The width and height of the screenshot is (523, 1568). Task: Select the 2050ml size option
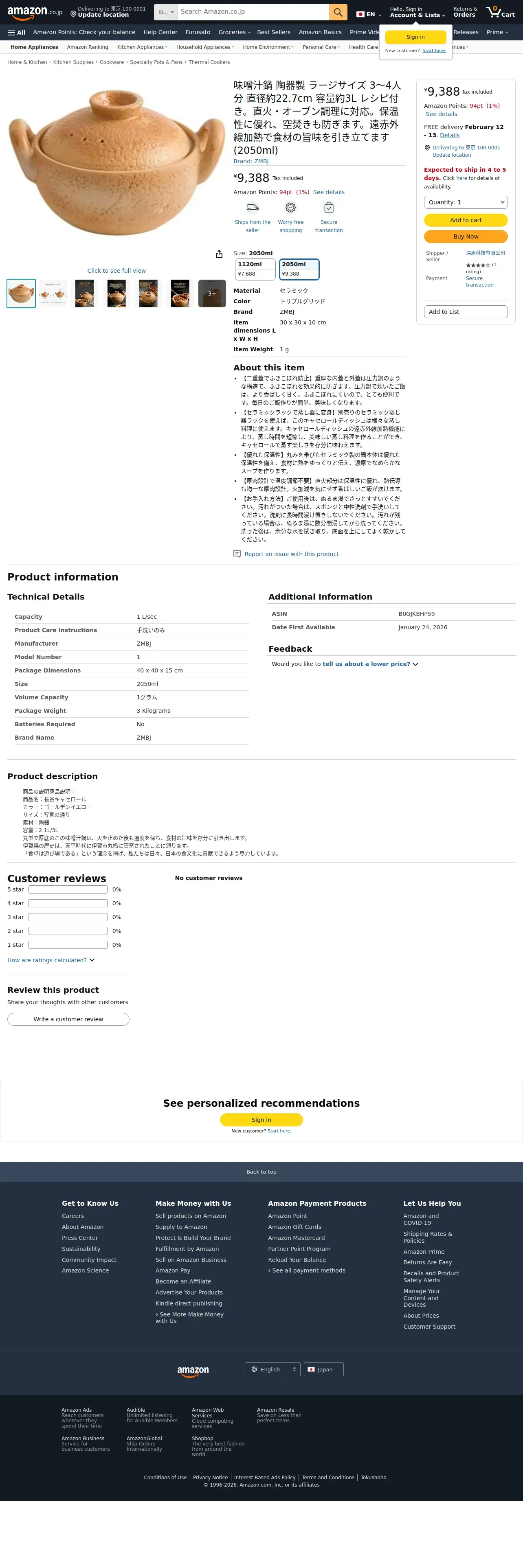click(x=299, y=269)
